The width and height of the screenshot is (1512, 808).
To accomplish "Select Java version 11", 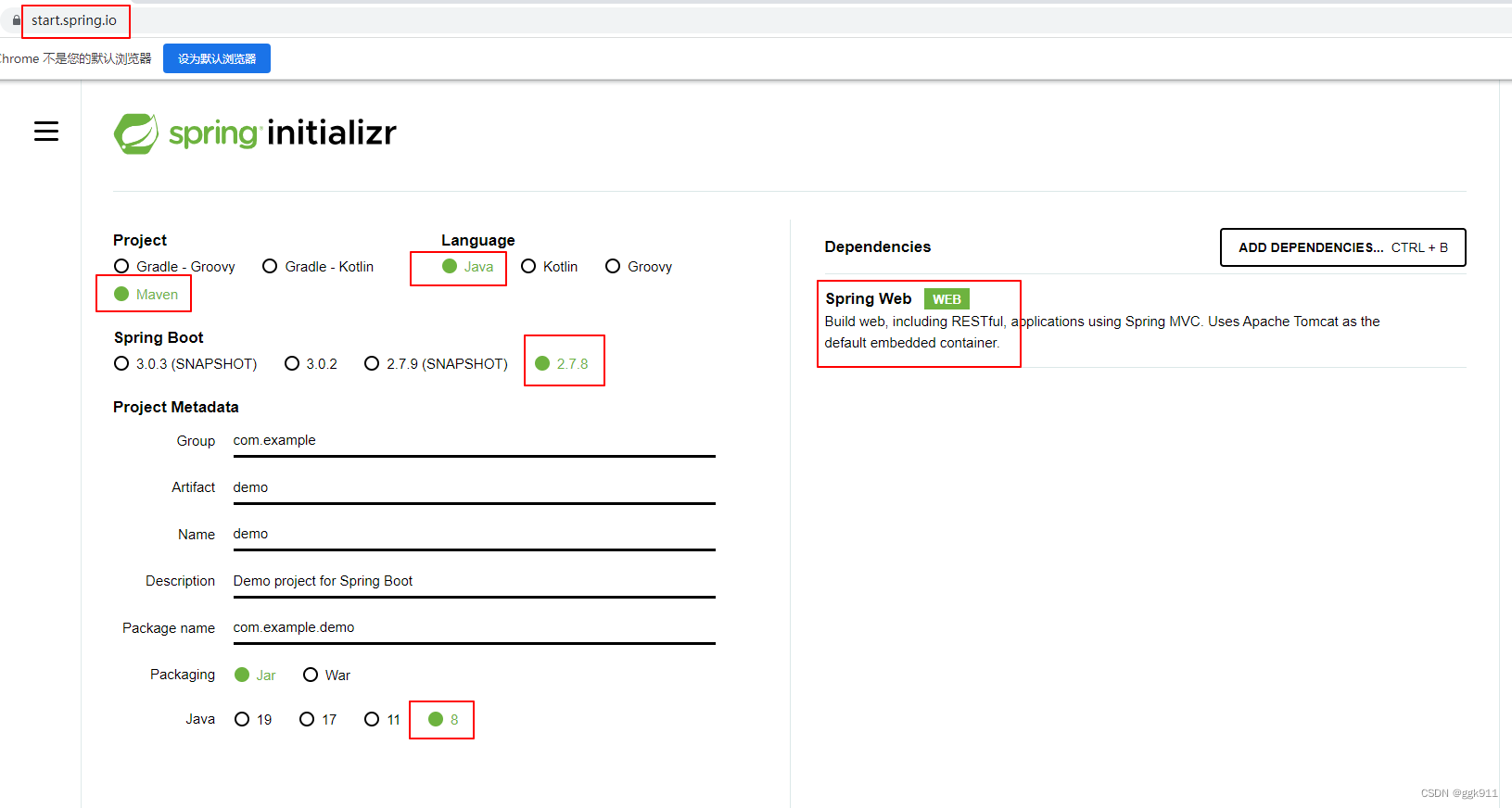I will point(382,720).
